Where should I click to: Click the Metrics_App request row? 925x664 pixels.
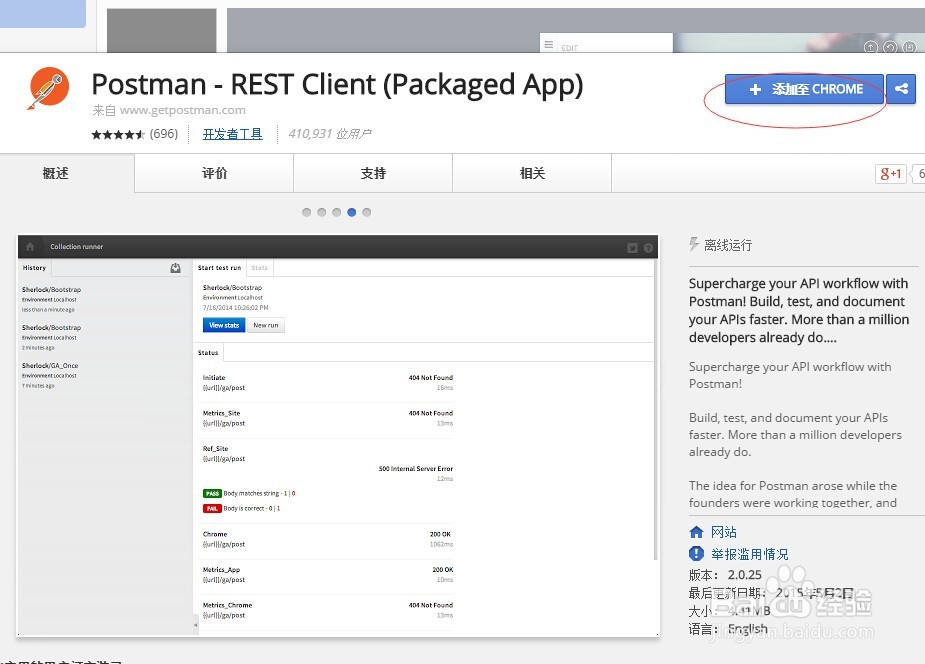[327, 574]
